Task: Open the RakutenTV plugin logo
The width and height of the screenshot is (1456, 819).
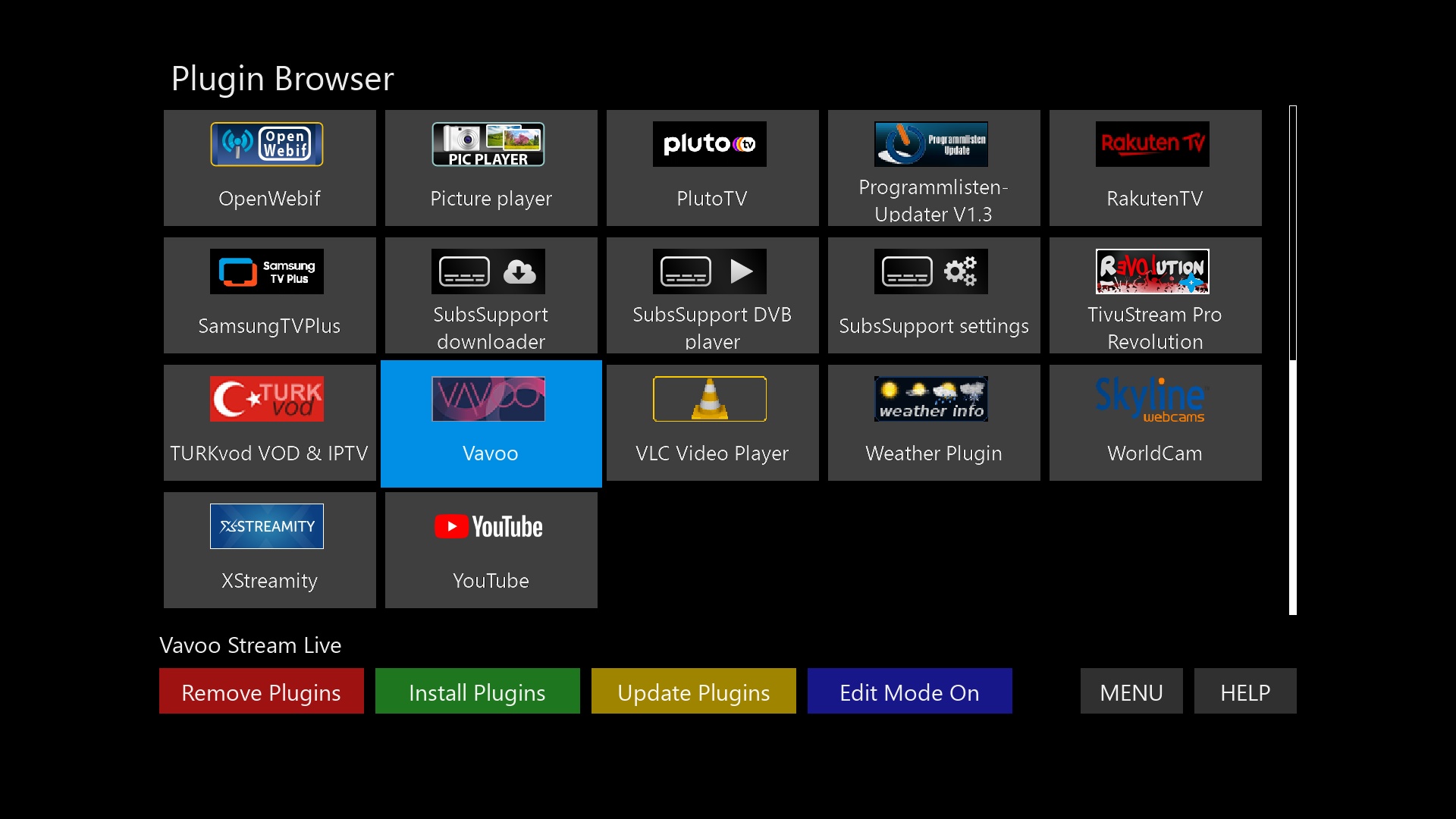Action: [x=1153, y=144]
